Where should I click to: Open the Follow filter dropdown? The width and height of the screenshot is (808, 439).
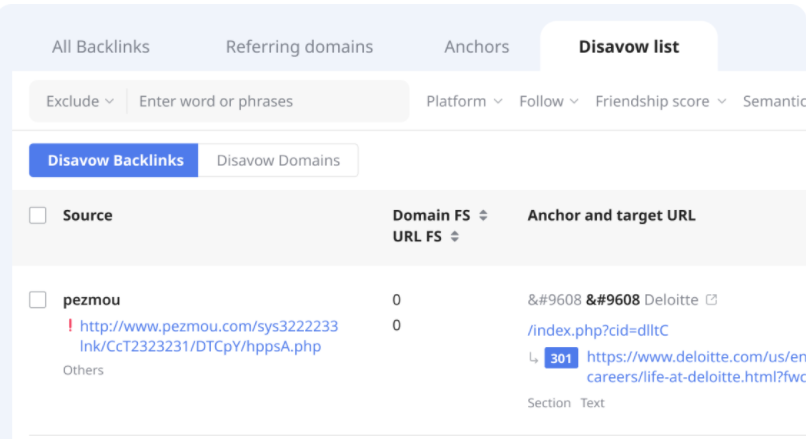(x=548, y=101)
